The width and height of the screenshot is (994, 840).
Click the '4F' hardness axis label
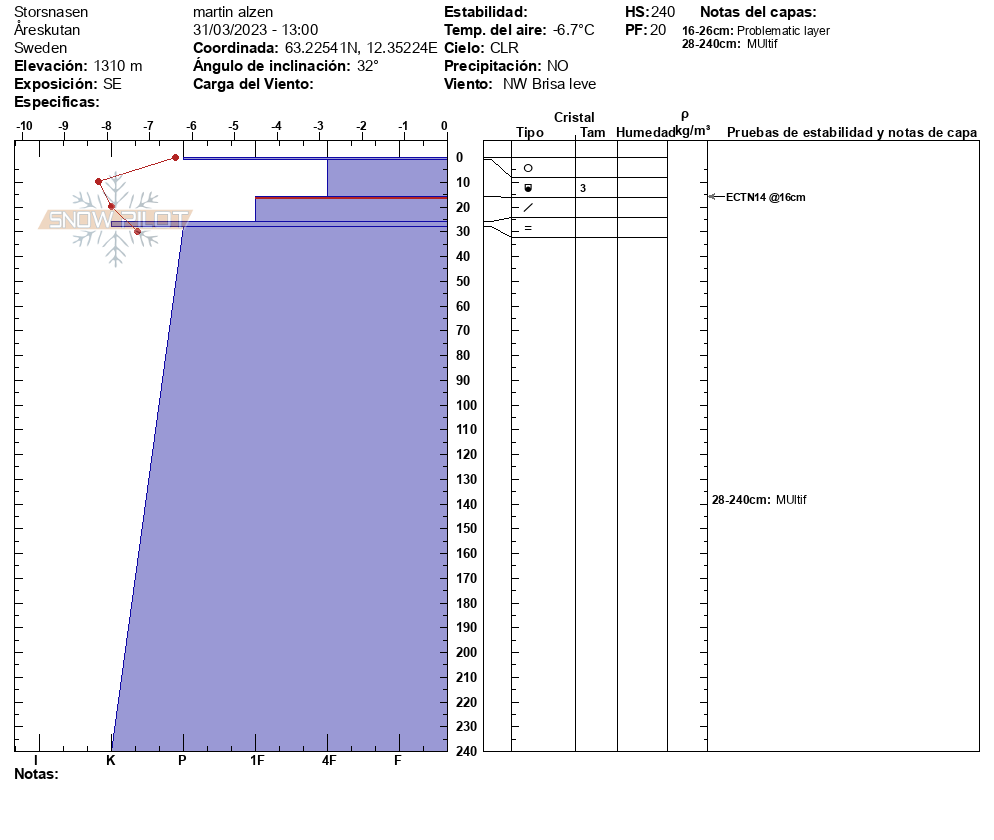click(328, 760)
